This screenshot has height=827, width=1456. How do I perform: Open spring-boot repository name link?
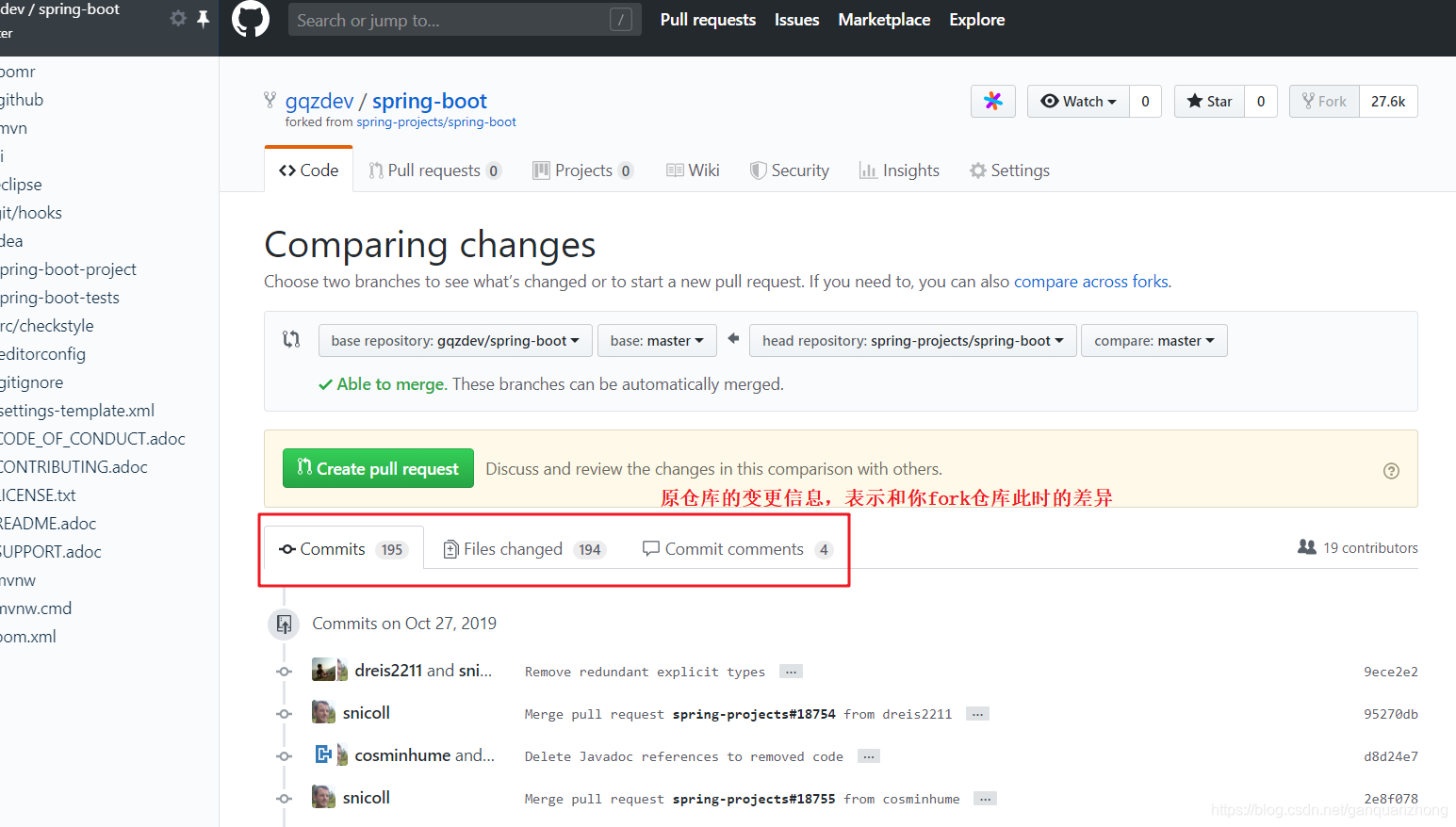[x=430, y=101]
